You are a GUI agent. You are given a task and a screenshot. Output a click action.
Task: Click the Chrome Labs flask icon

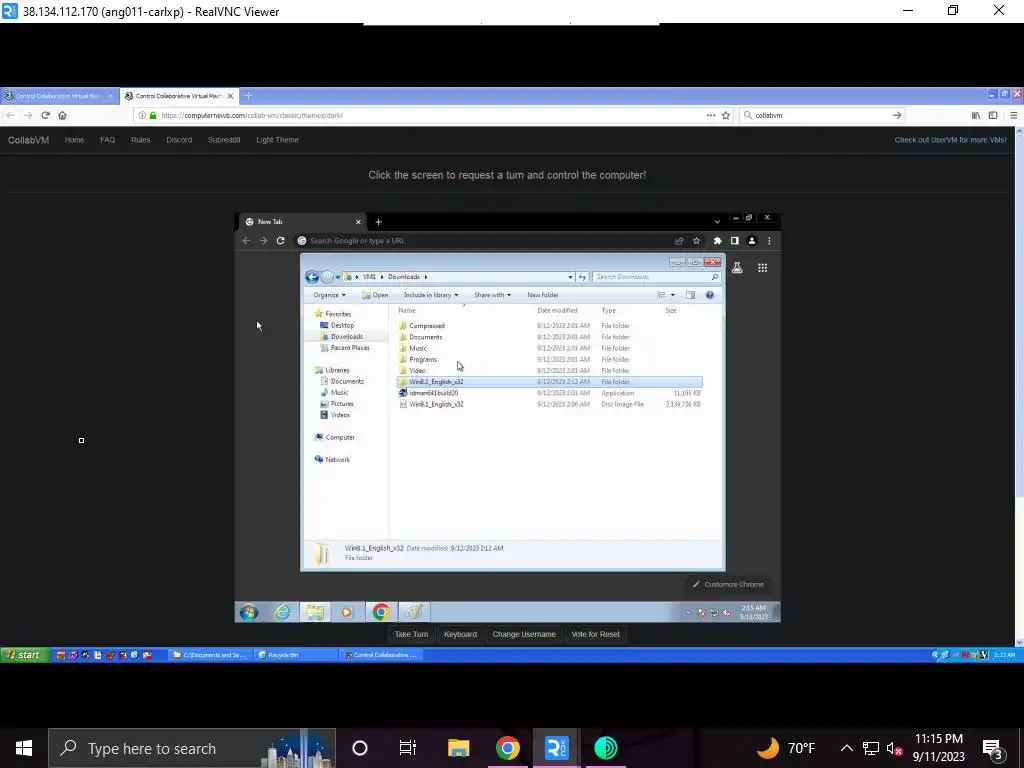point(737,268)
